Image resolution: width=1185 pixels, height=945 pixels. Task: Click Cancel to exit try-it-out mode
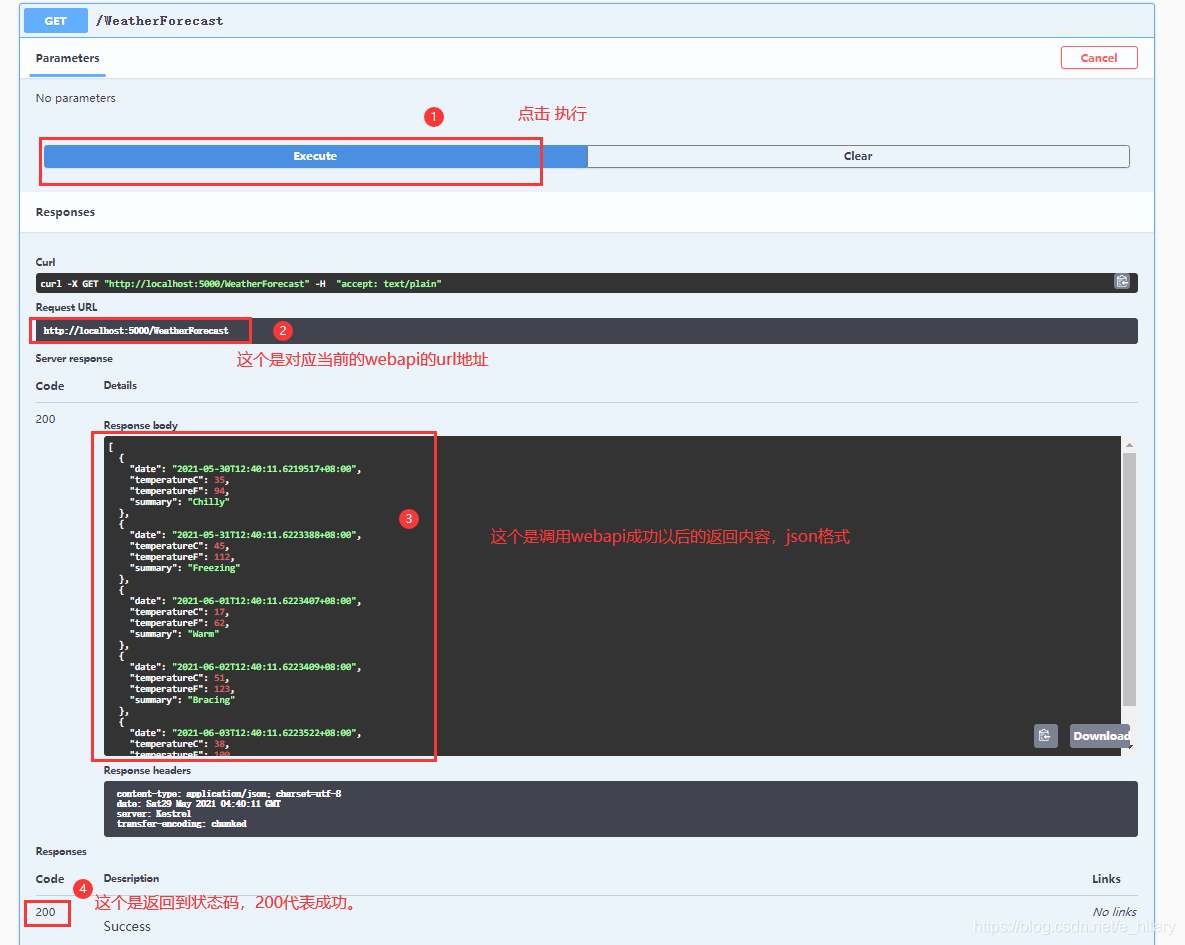[1099, 57]
